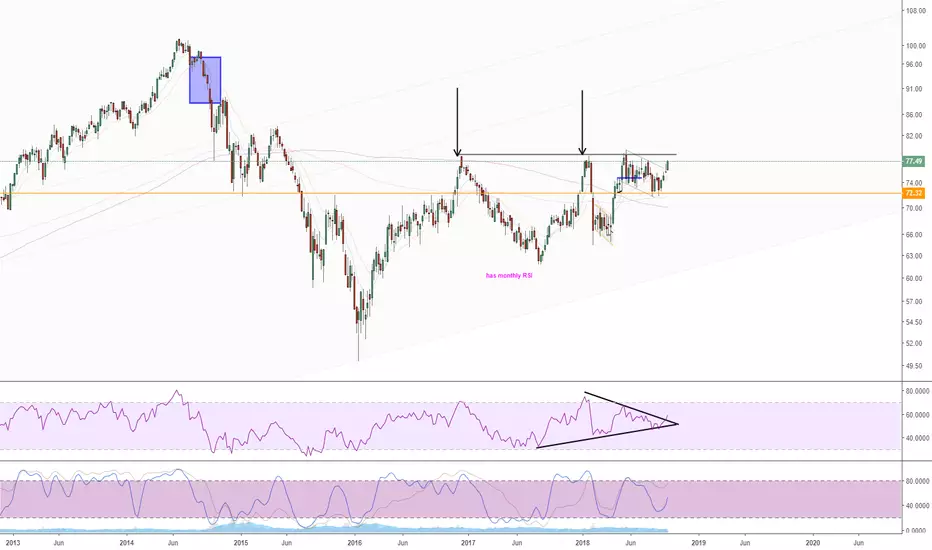Click the Jun label between 2019 and 2020
932x550 pixels.
(744, 543)
